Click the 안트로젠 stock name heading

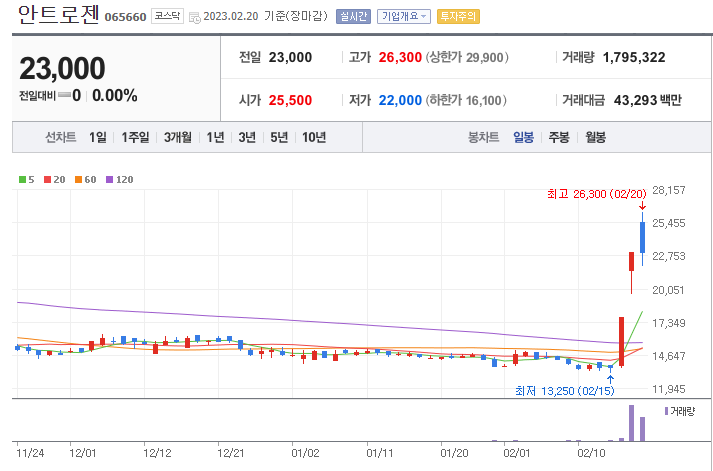[58, 15]
